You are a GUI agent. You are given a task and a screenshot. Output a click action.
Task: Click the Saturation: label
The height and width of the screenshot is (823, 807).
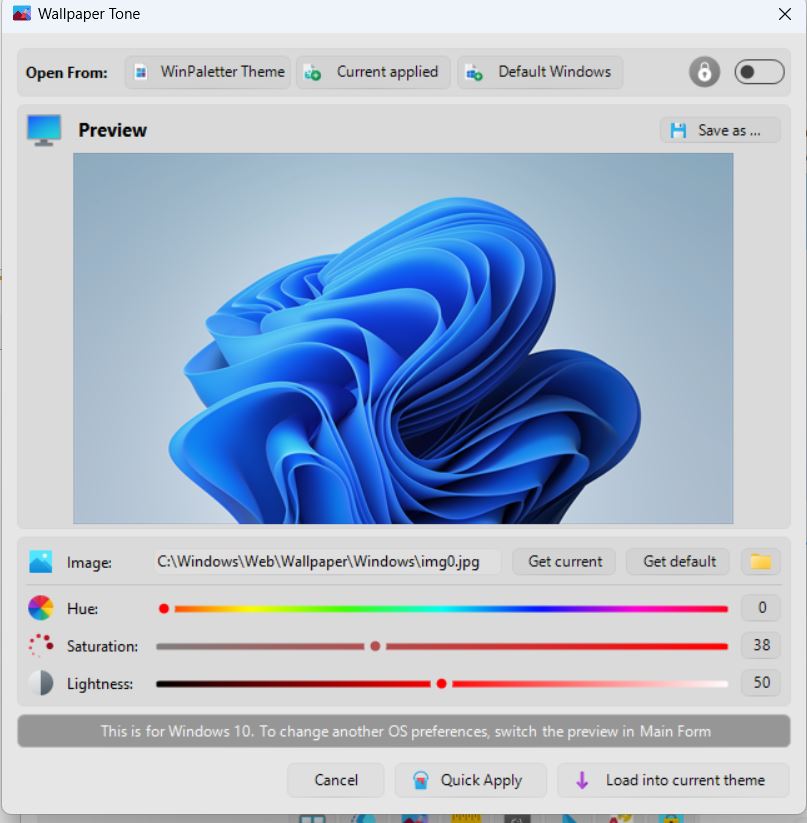[102, 646]
